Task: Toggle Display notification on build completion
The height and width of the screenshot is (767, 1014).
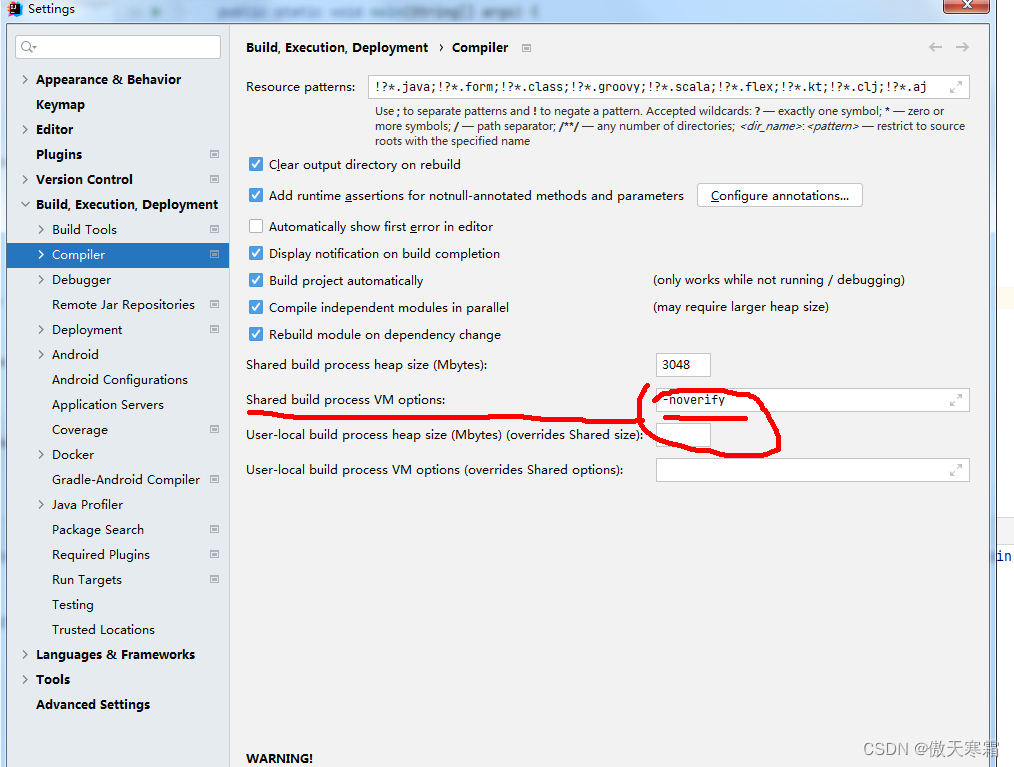Action: [x=256, y=254]
